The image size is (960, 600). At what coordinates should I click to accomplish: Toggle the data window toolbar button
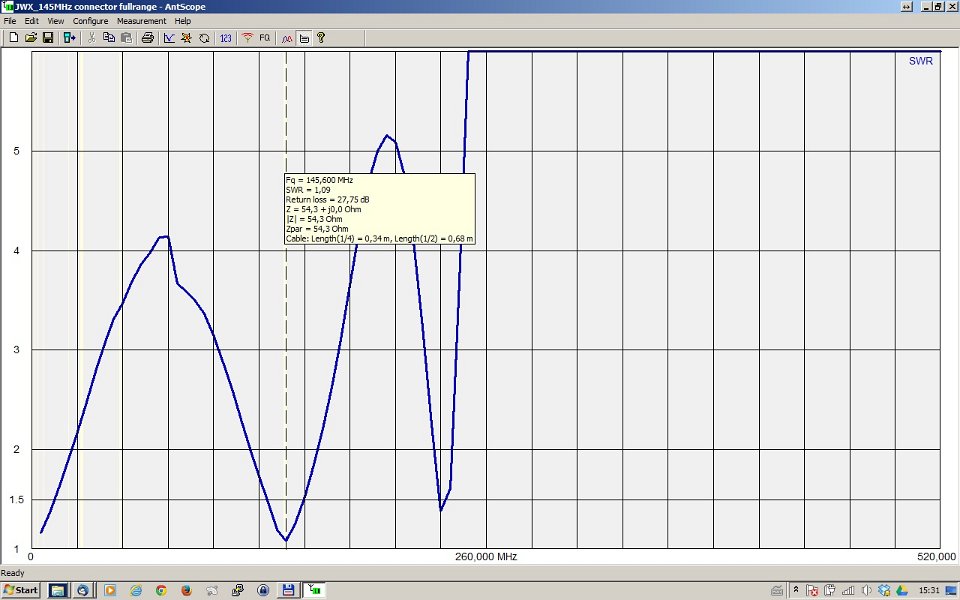point(304,38)
